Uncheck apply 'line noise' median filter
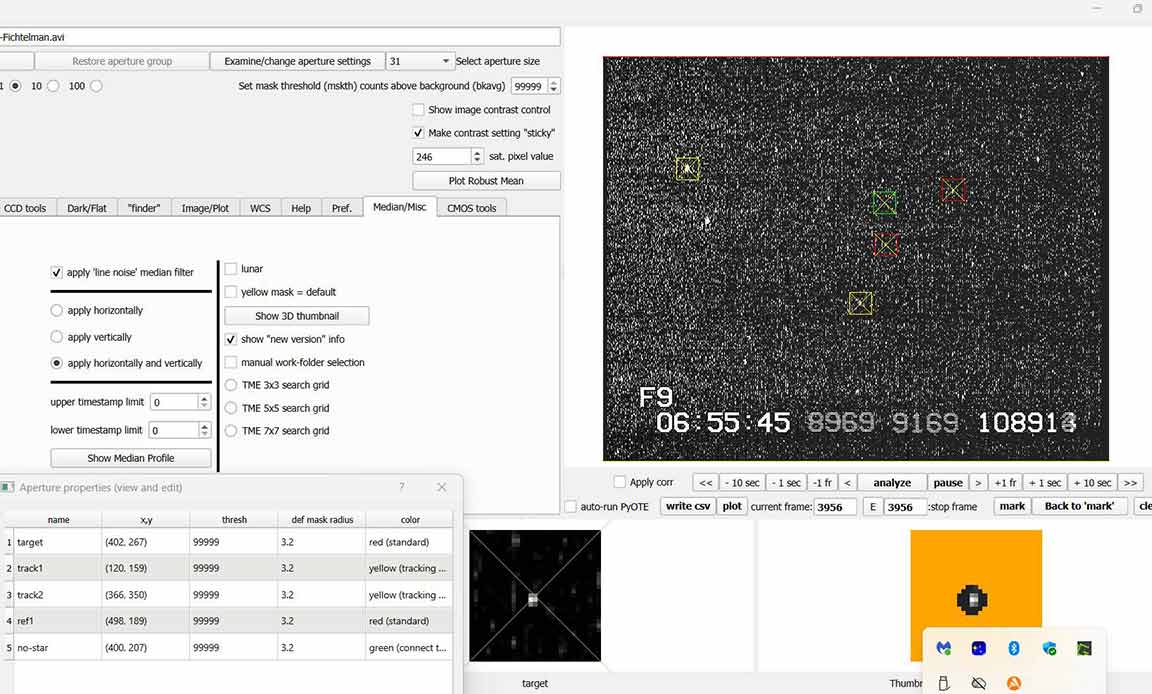Screen dimensions: 1152x694 point(57,272)
